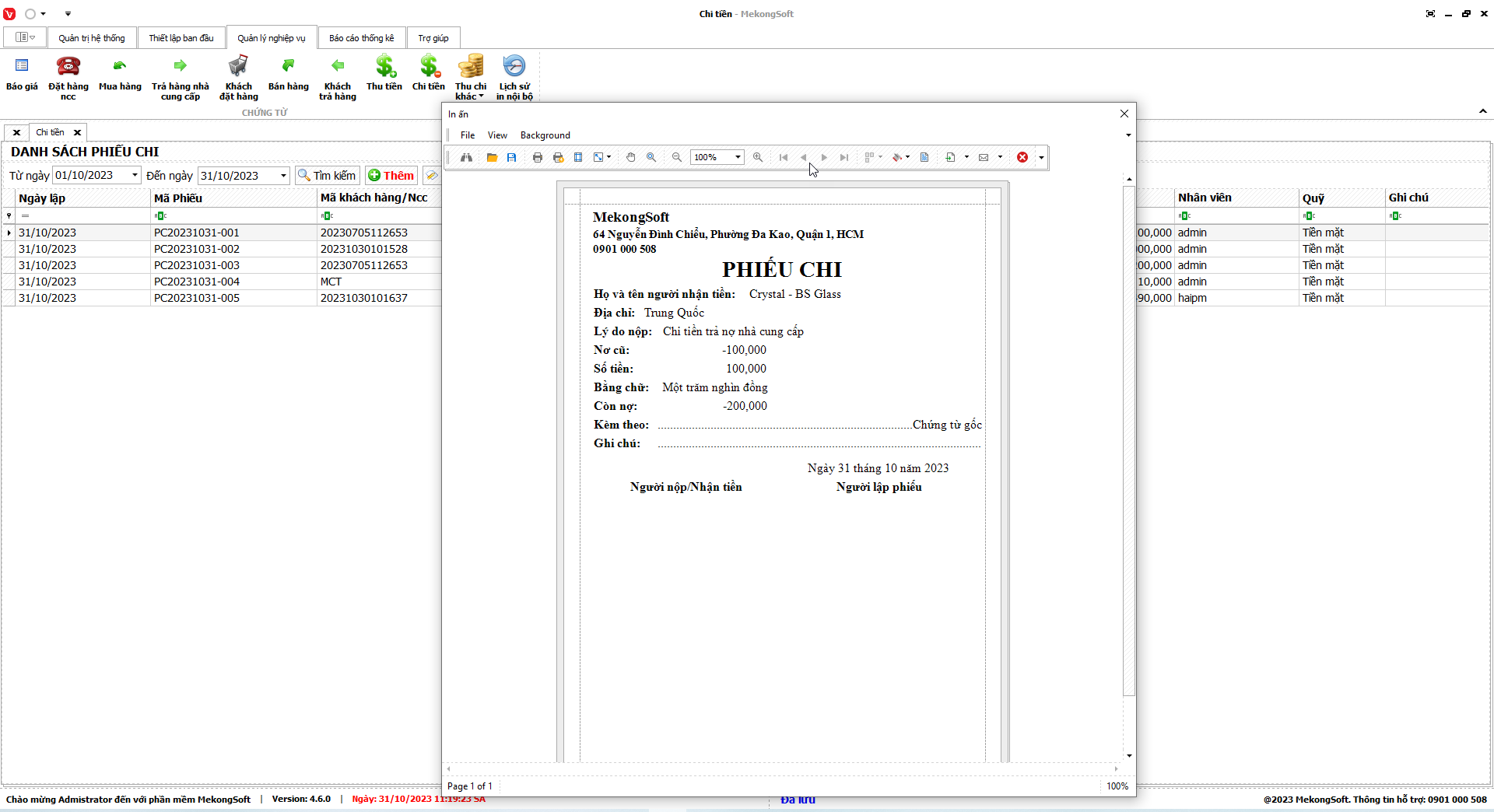This screenshot has width=1494, height=812.
Task: Expand the Đến ngày date picker dropdown
Action: pos(283,176)
